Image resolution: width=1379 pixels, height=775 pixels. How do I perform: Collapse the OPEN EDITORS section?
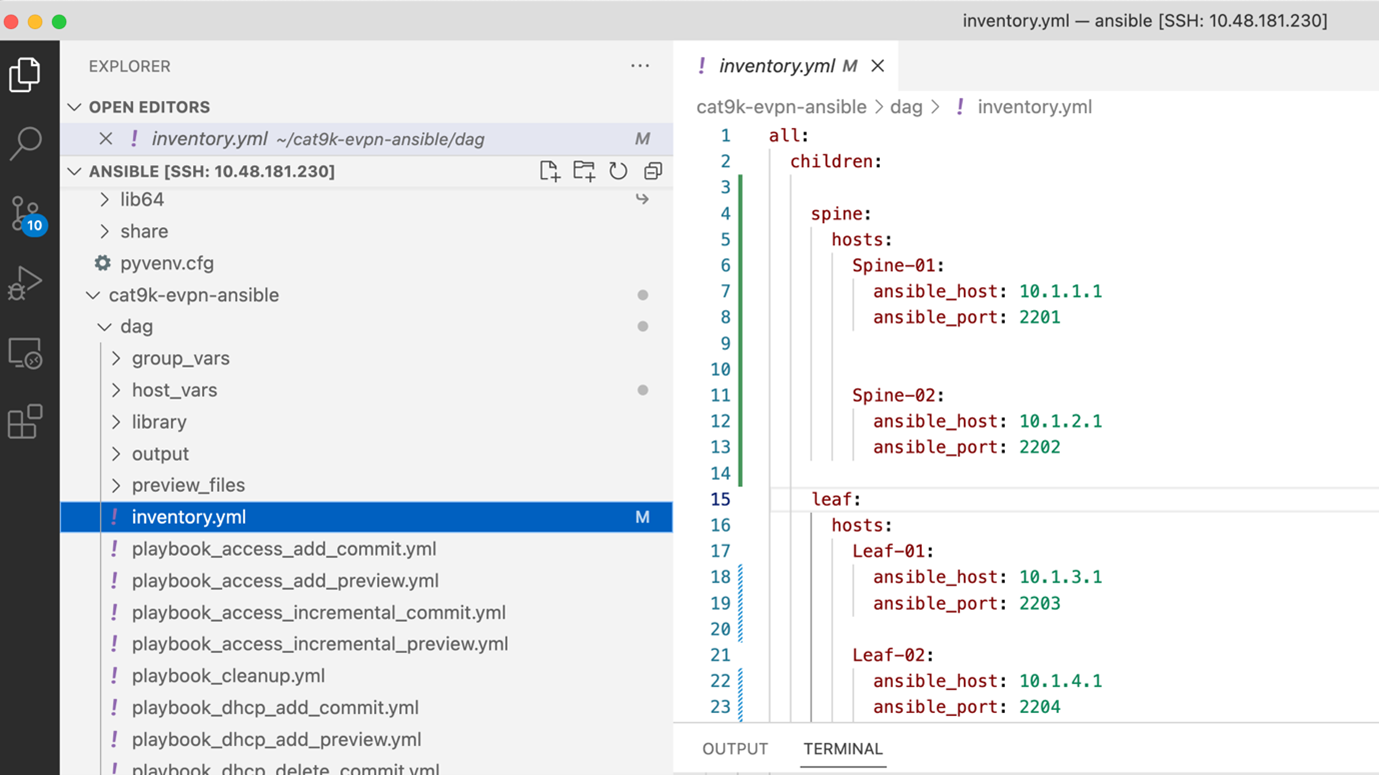74,107
